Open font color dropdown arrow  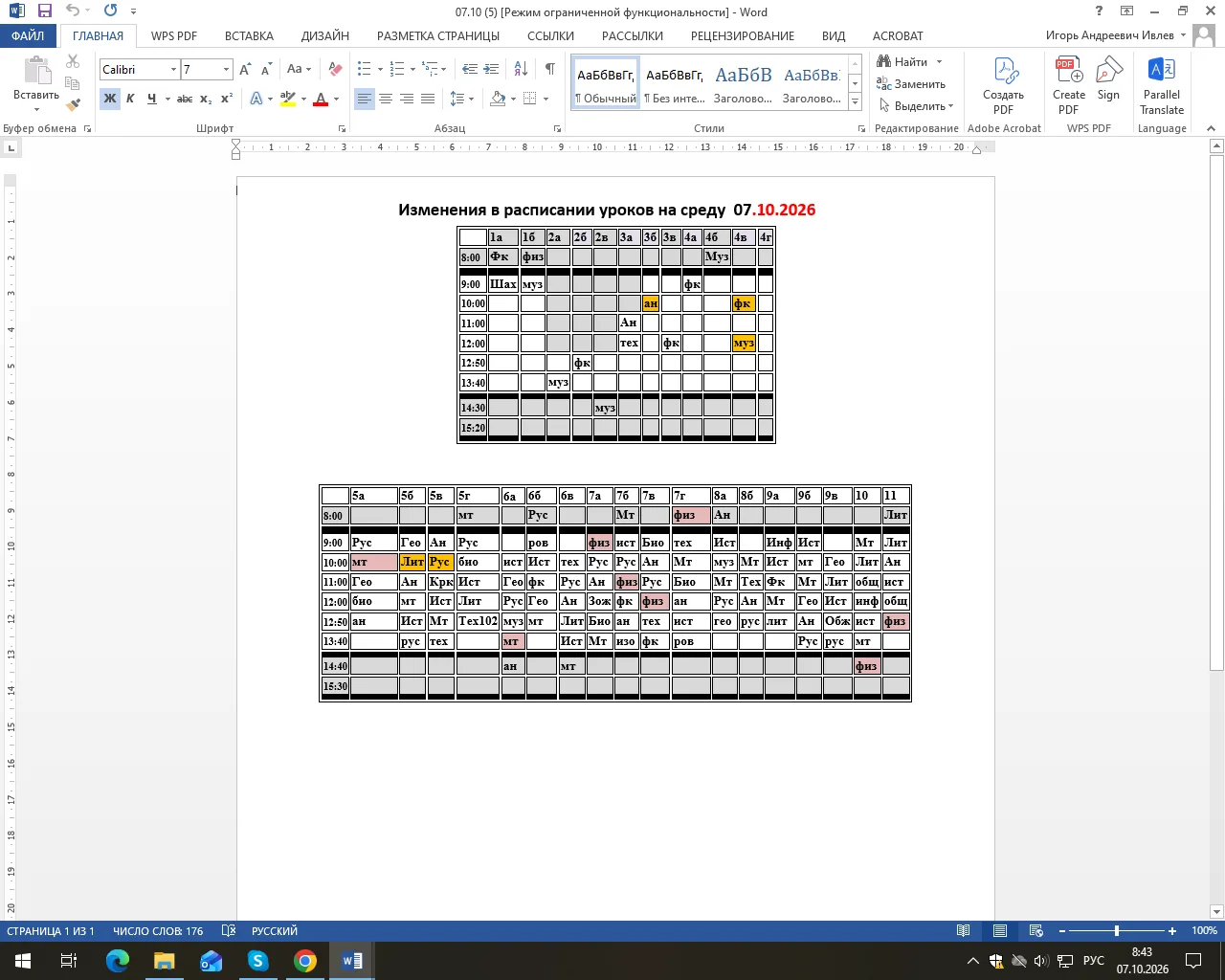pos(337,99)
